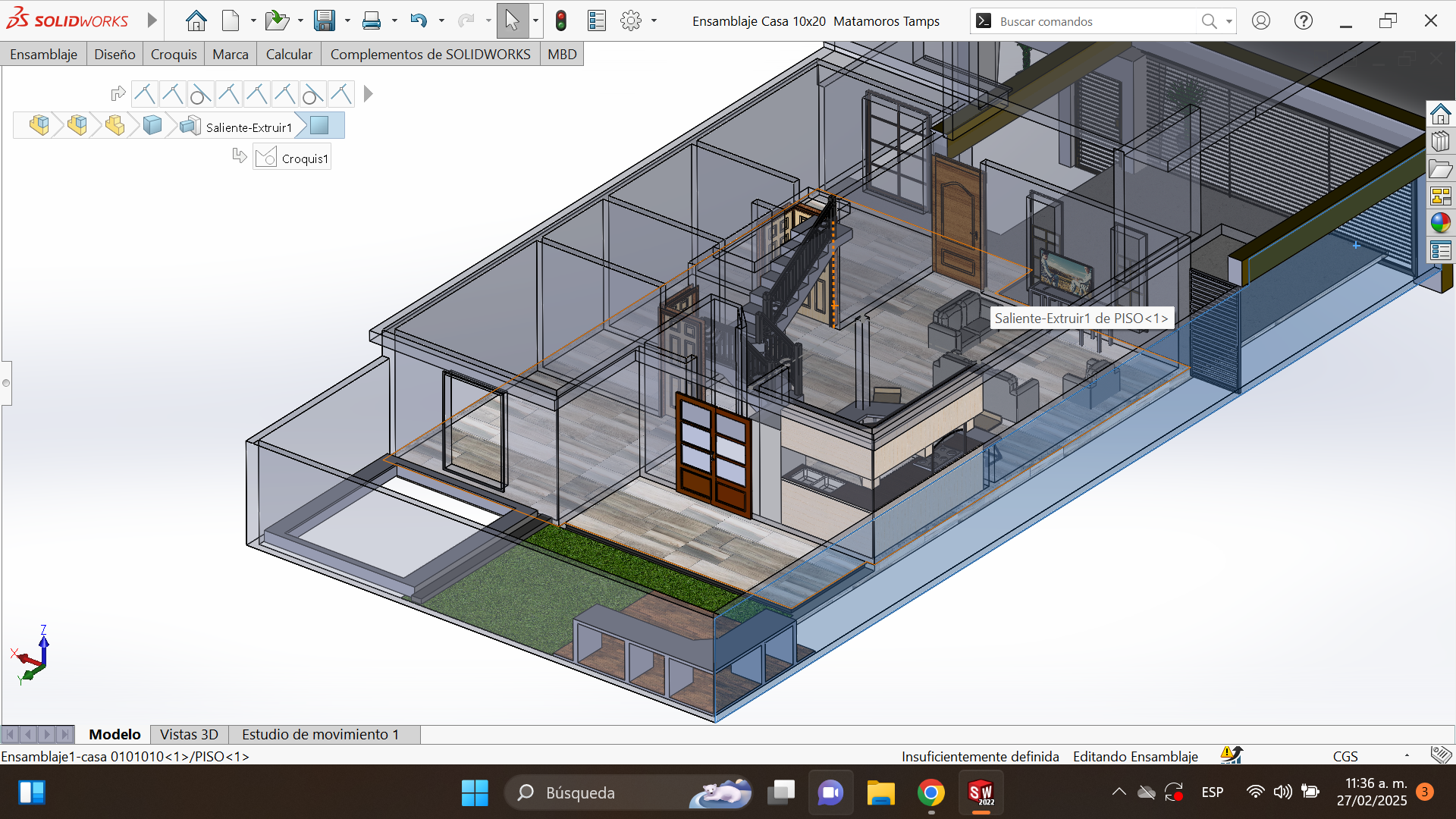Click the Open document folder icon

click(x=277, y=21)
